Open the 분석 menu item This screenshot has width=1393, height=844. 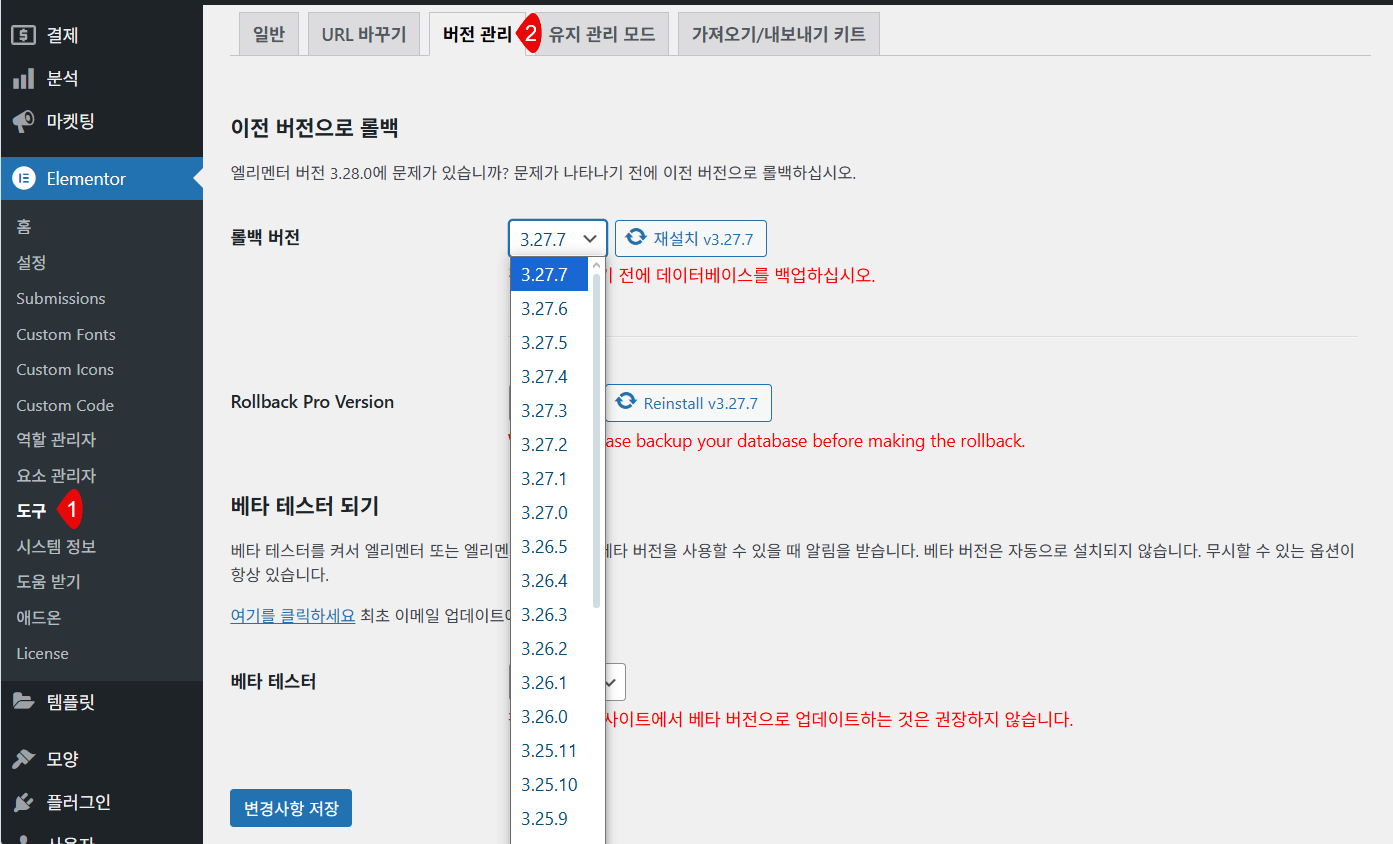[x=101, y=78]
